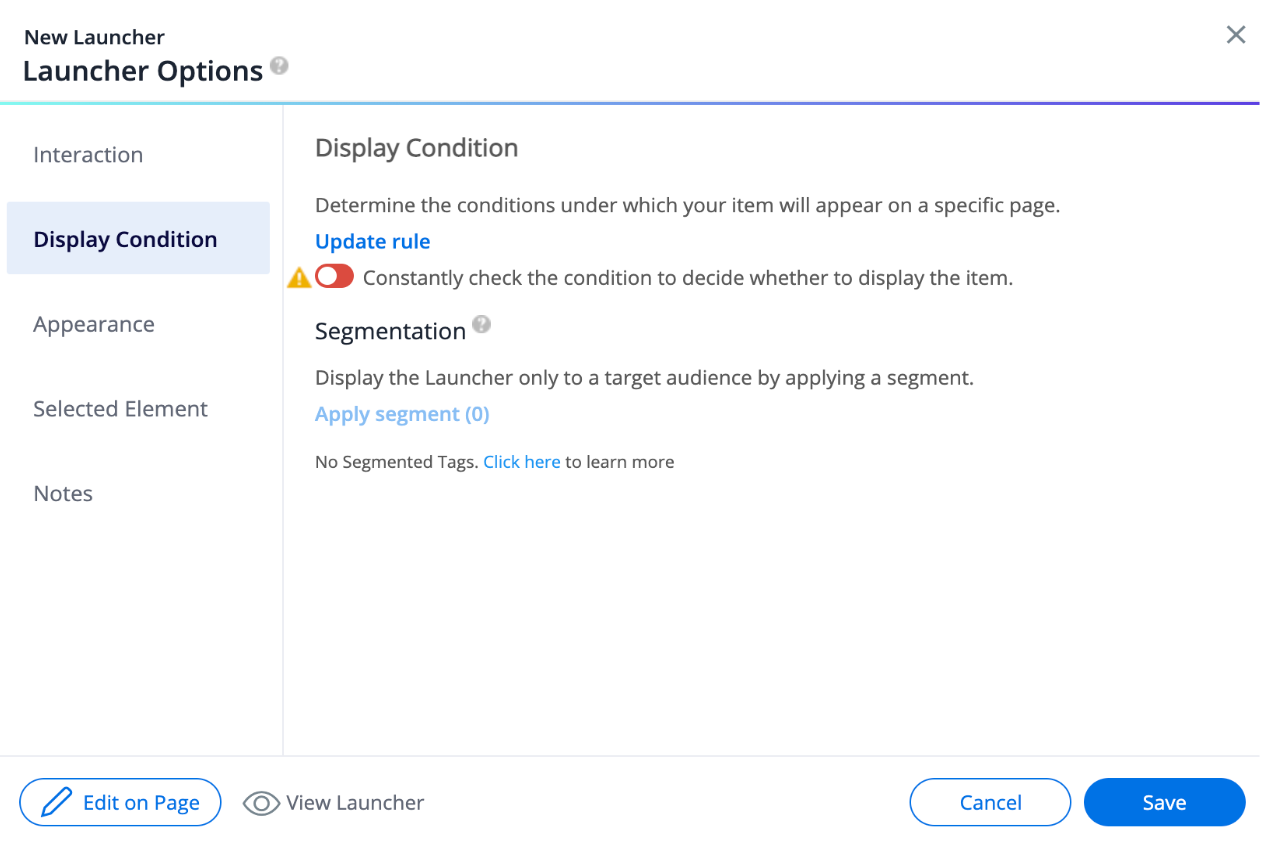Enable constant condition checking toggle
The height and width of the screenshot is (851, 1268).
click(334, 275)
